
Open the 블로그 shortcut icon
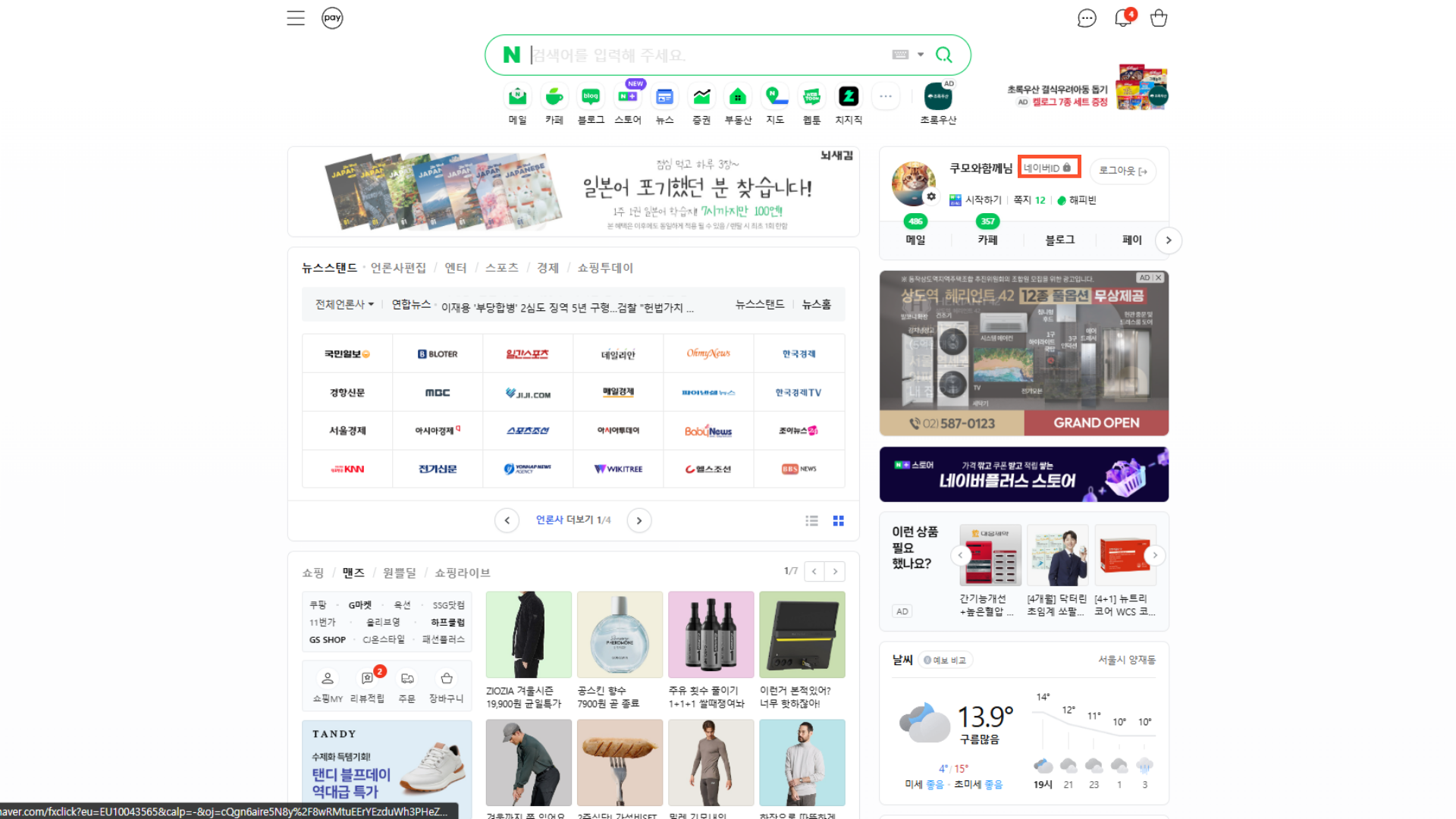pos(591,96)
